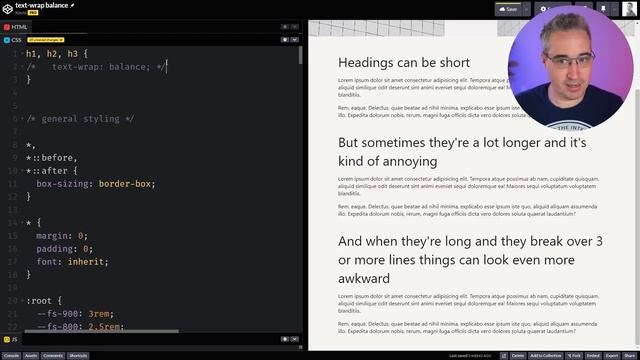Click the JS tab yellow icon
Screen dimensions: 640x360
coord(7,339)
